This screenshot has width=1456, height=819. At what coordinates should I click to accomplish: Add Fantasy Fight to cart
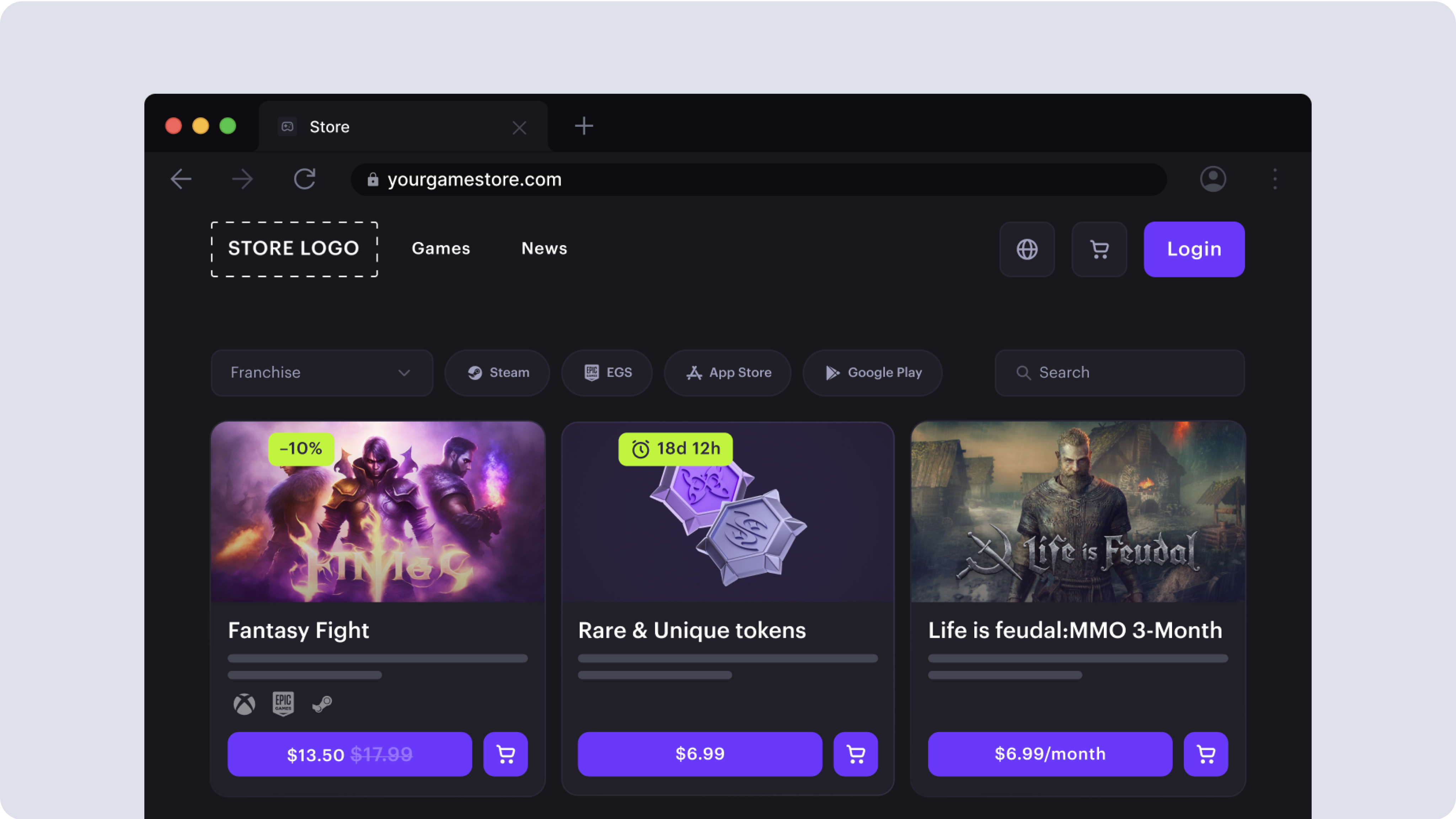(505, 754)
